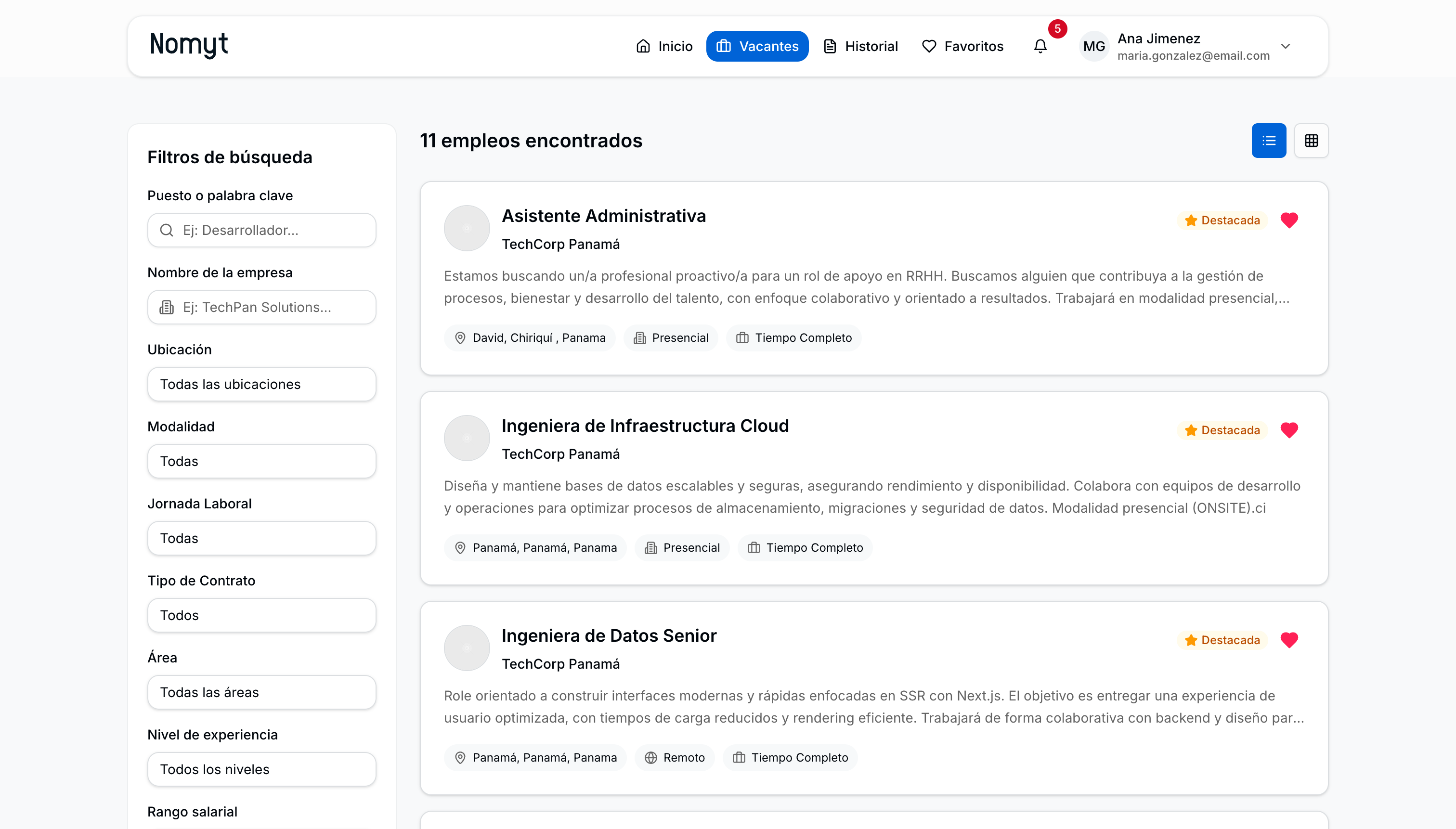This screenshot has width=1456, height=829.
Task: Remove Ingeniera de Datos Senior from favorites
Action: pyautogui.click(x=1289, y=640)
